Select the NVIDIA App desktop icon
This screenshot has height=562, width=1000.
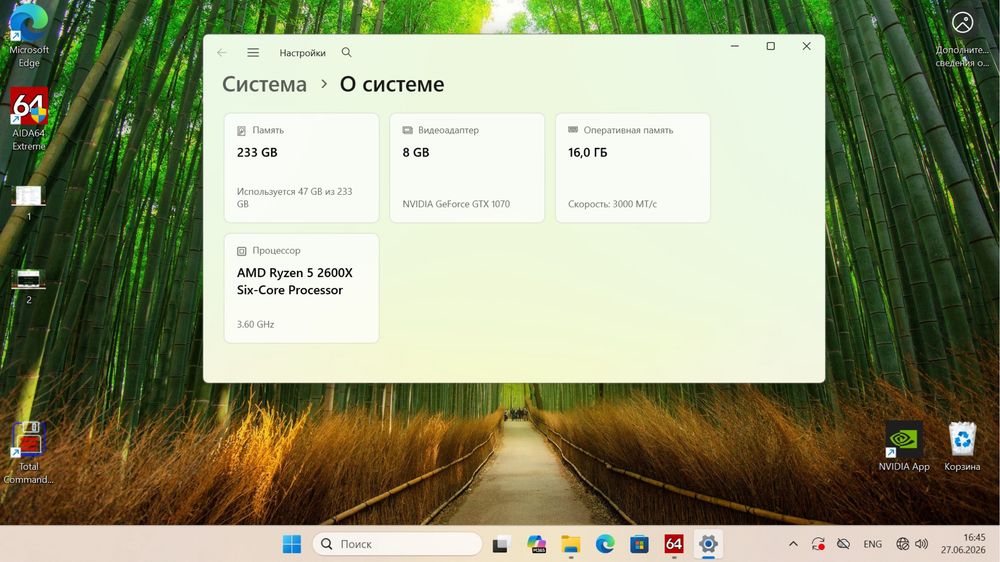point(904,447)
